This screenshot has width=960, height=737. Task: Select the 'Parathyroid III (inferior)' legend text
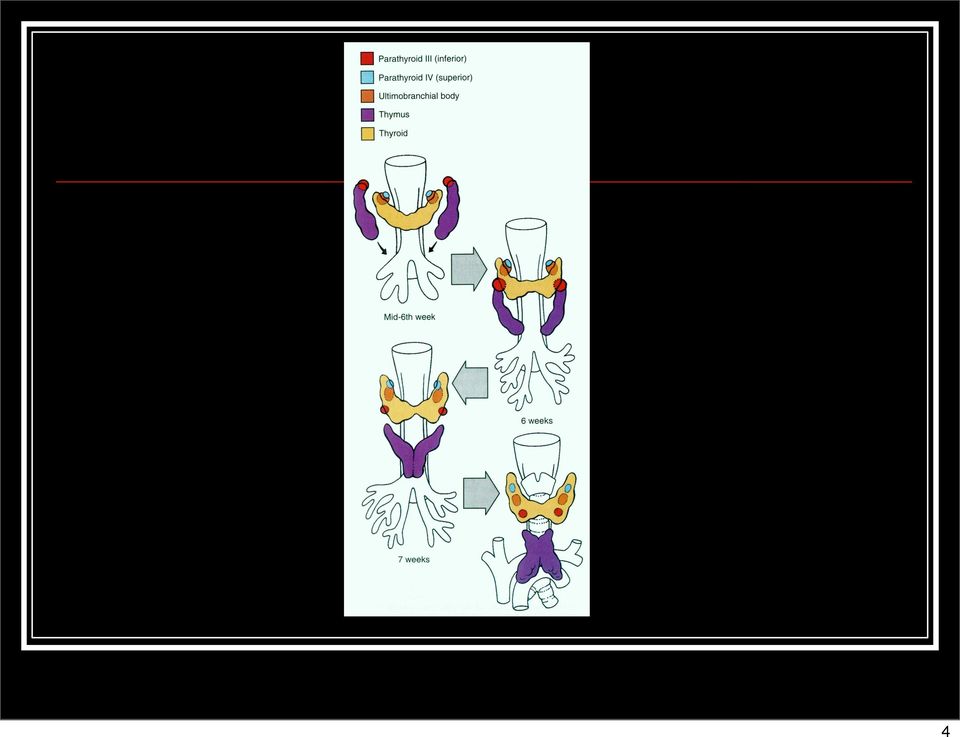(x=422, y=59)
